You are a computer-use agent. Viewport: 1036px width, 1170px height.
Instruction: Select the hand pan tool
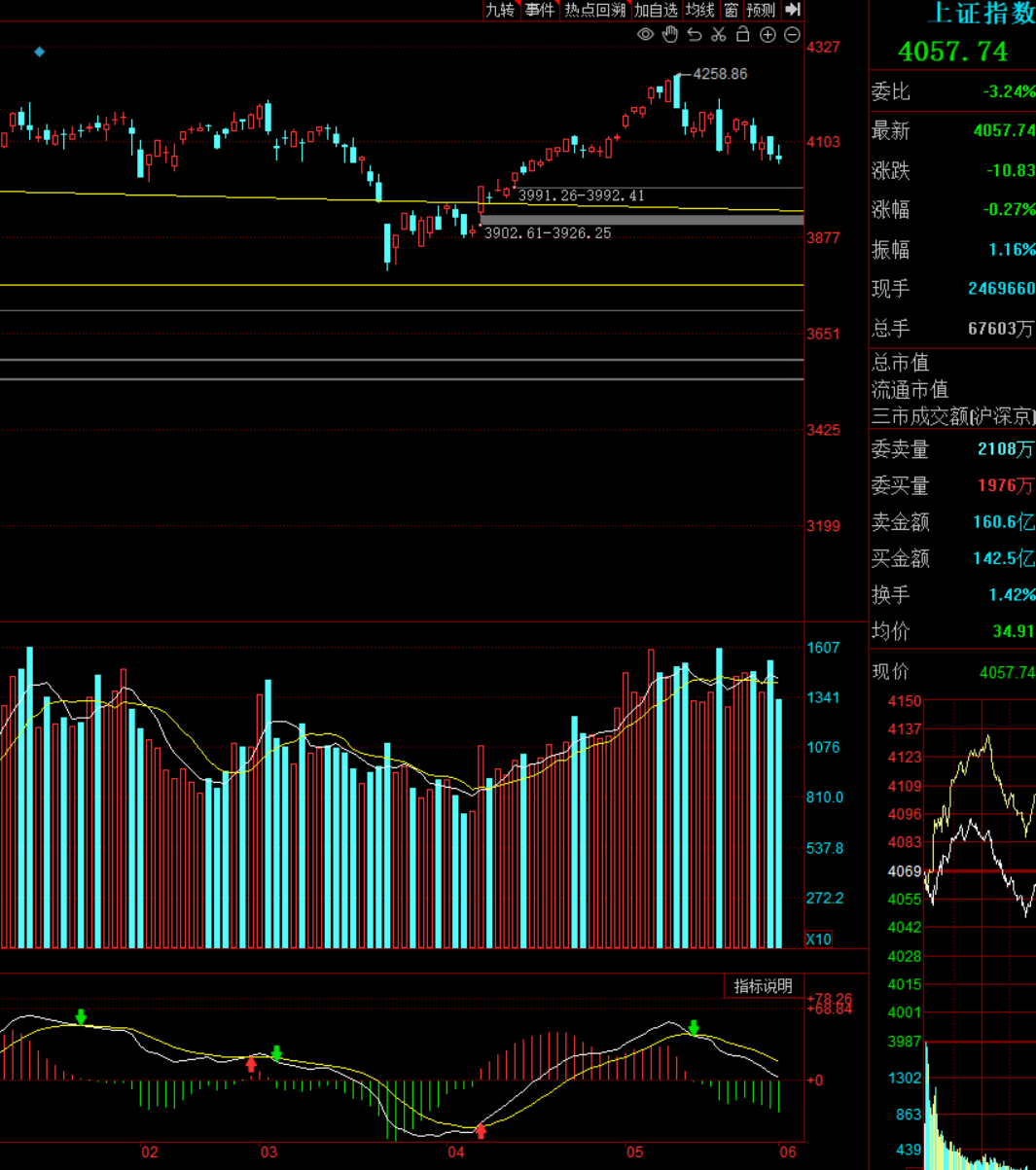click(670, 35)
